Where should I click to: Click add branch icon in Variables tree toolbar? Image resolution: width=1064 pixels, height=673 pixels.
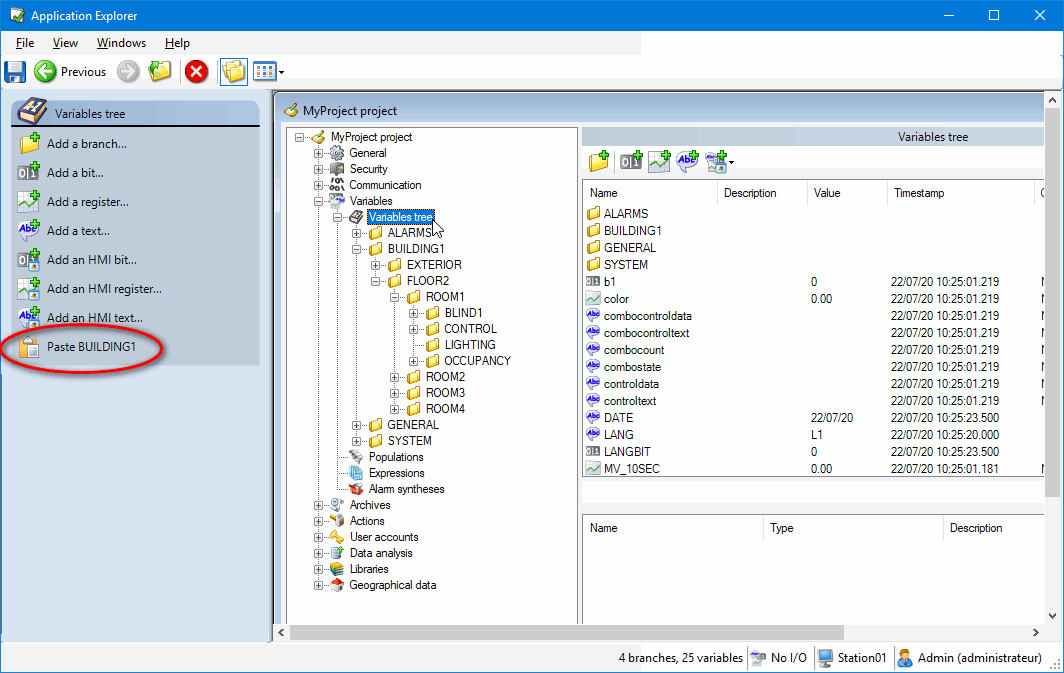[599, 161]
